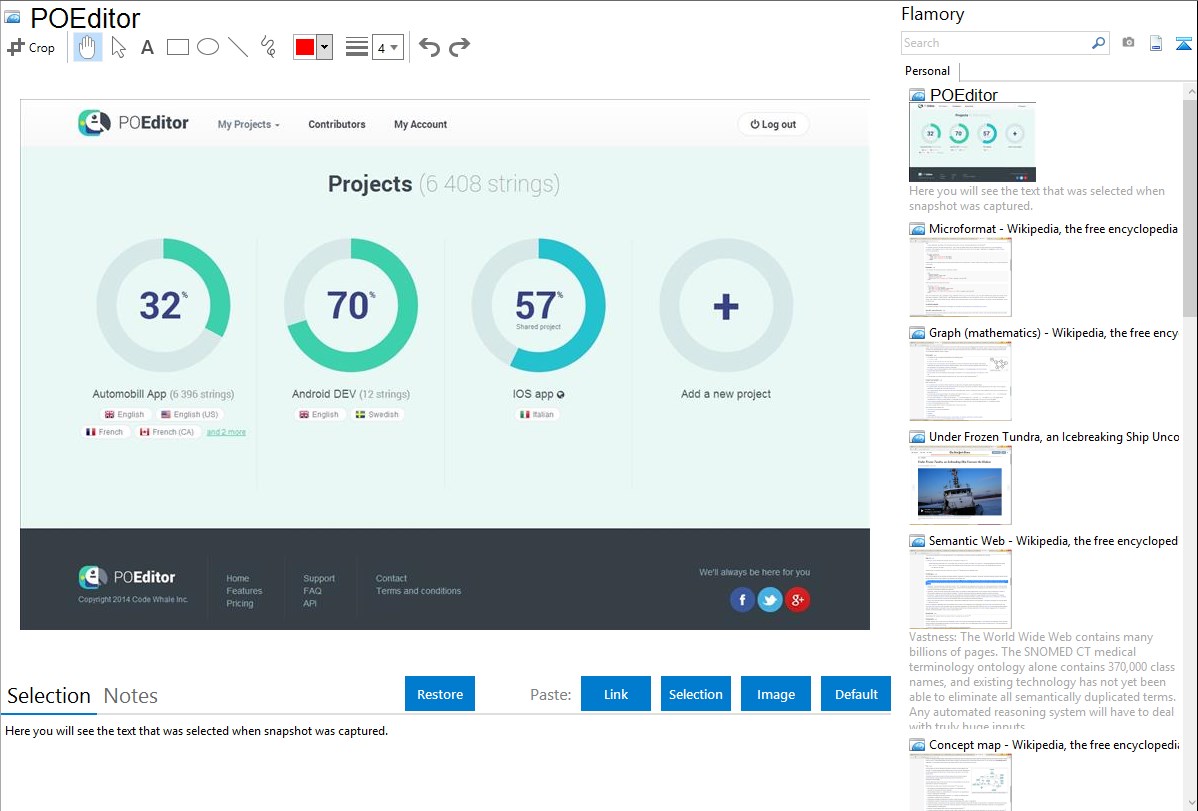The image size is (1198, 811).
Task: Select the straight line tool
Action: [x=238, y=47]
